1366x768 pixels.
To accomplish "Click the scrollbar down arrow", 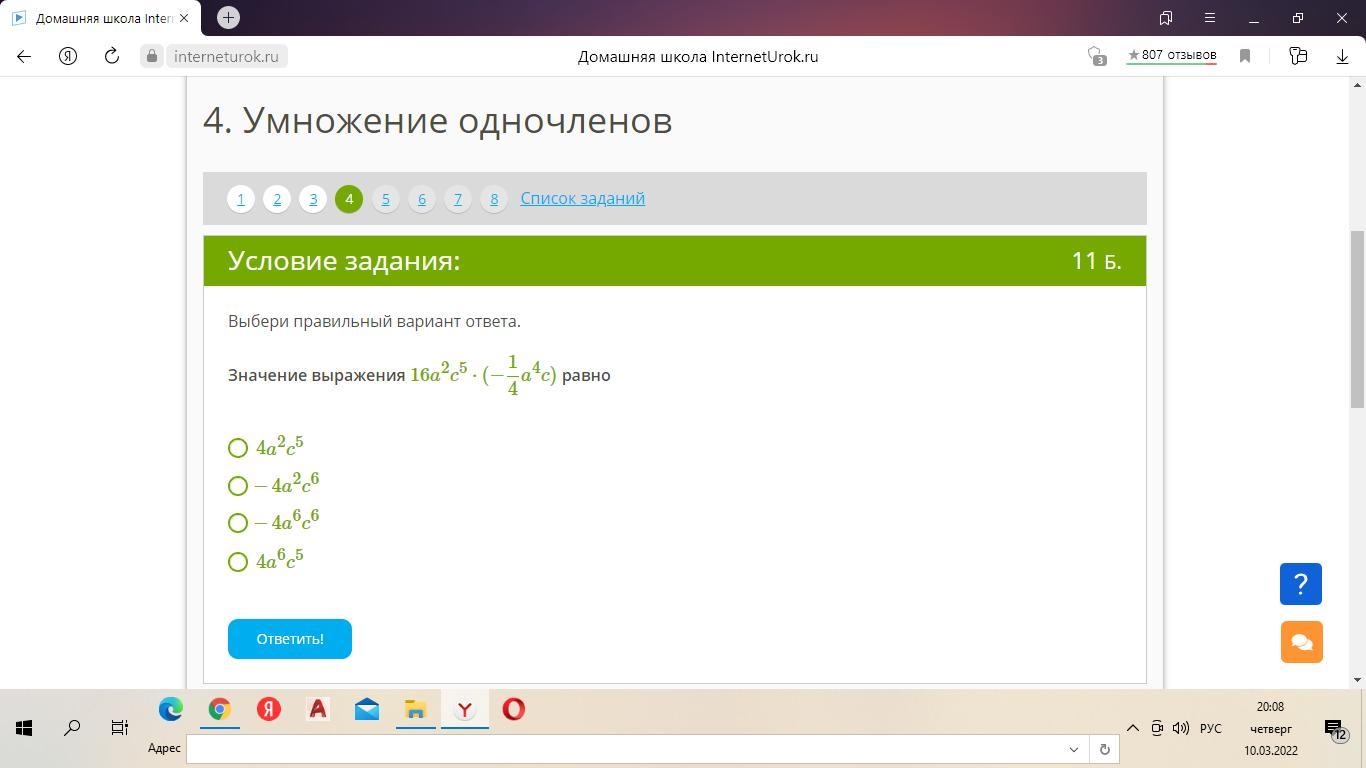I will [x=1357, y=680].
